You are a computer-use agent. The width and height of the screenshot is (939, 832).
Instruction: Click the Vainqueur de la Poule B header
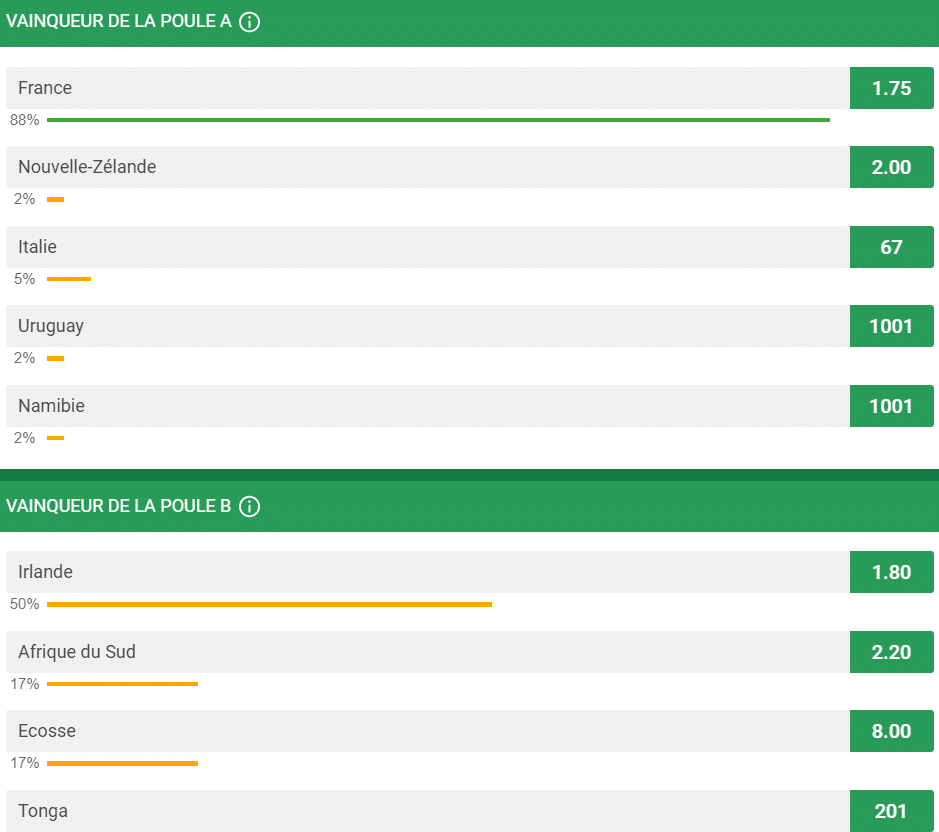pos(470,506)
